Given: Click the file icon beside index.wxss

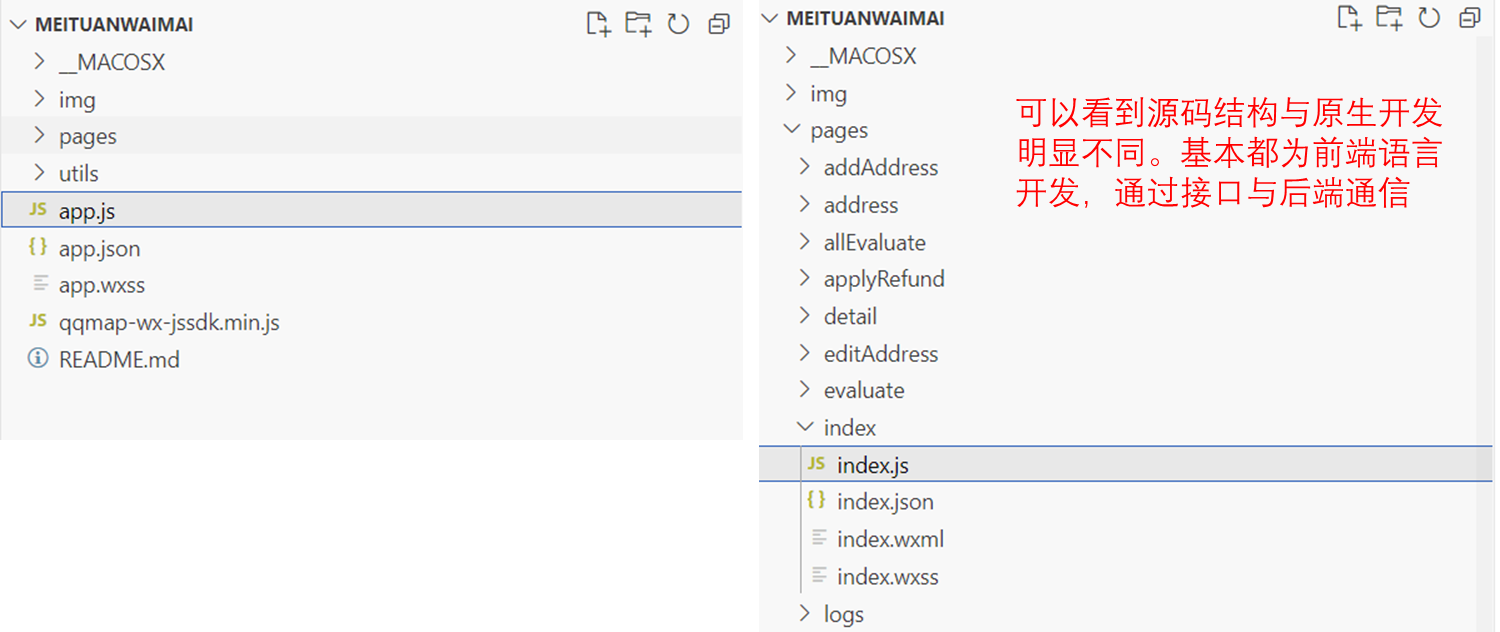Looking at the screenshot, I should [818, 575].
